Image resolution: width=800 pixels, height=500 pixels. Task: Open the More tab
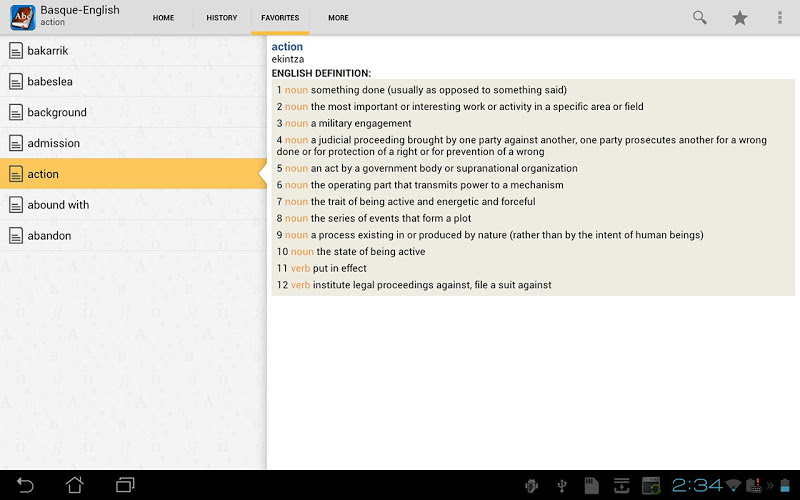click(338, 18)
